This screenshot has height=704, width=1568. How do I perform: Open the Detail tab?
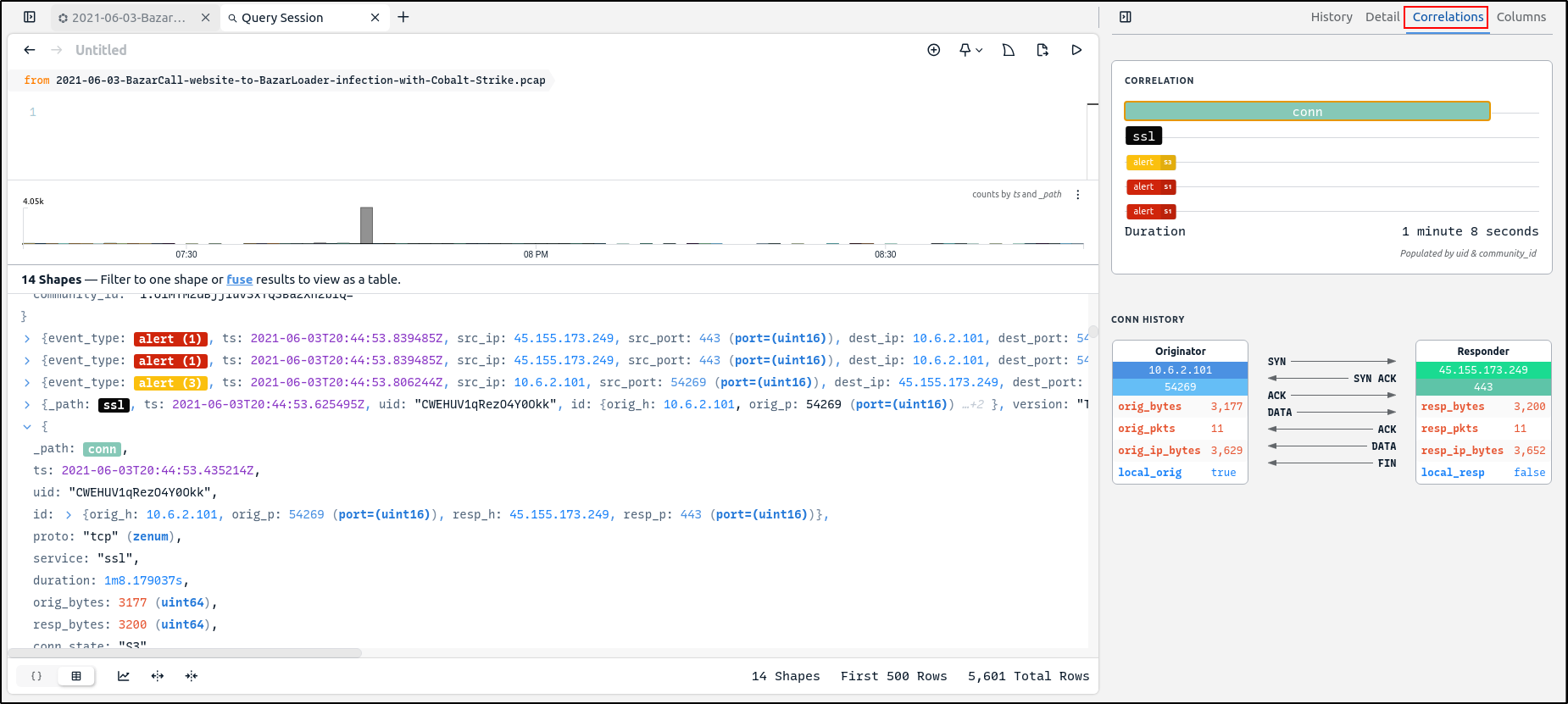1382,17
